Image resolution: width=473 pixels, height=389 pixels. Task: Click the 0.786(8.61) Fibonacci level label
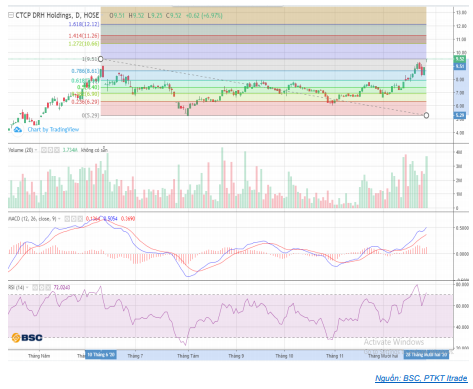[85, 71]
